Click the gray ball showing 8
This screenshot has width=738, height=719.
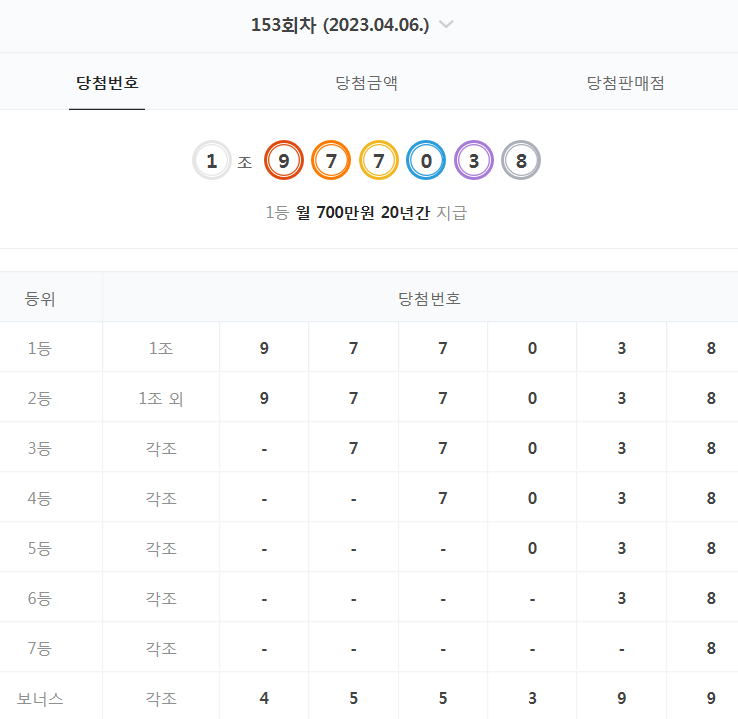[521, 160]
